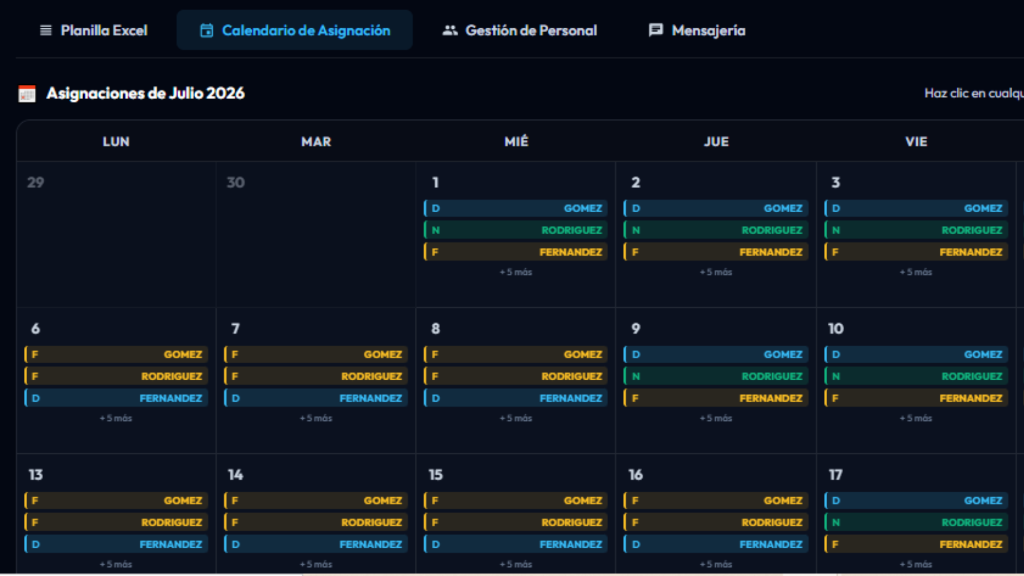Image resolution: width=1024 pixels, height=576 pixels.
Task: Select RODRIGUEZ N shift on July 1
Action: click(516, 231)
